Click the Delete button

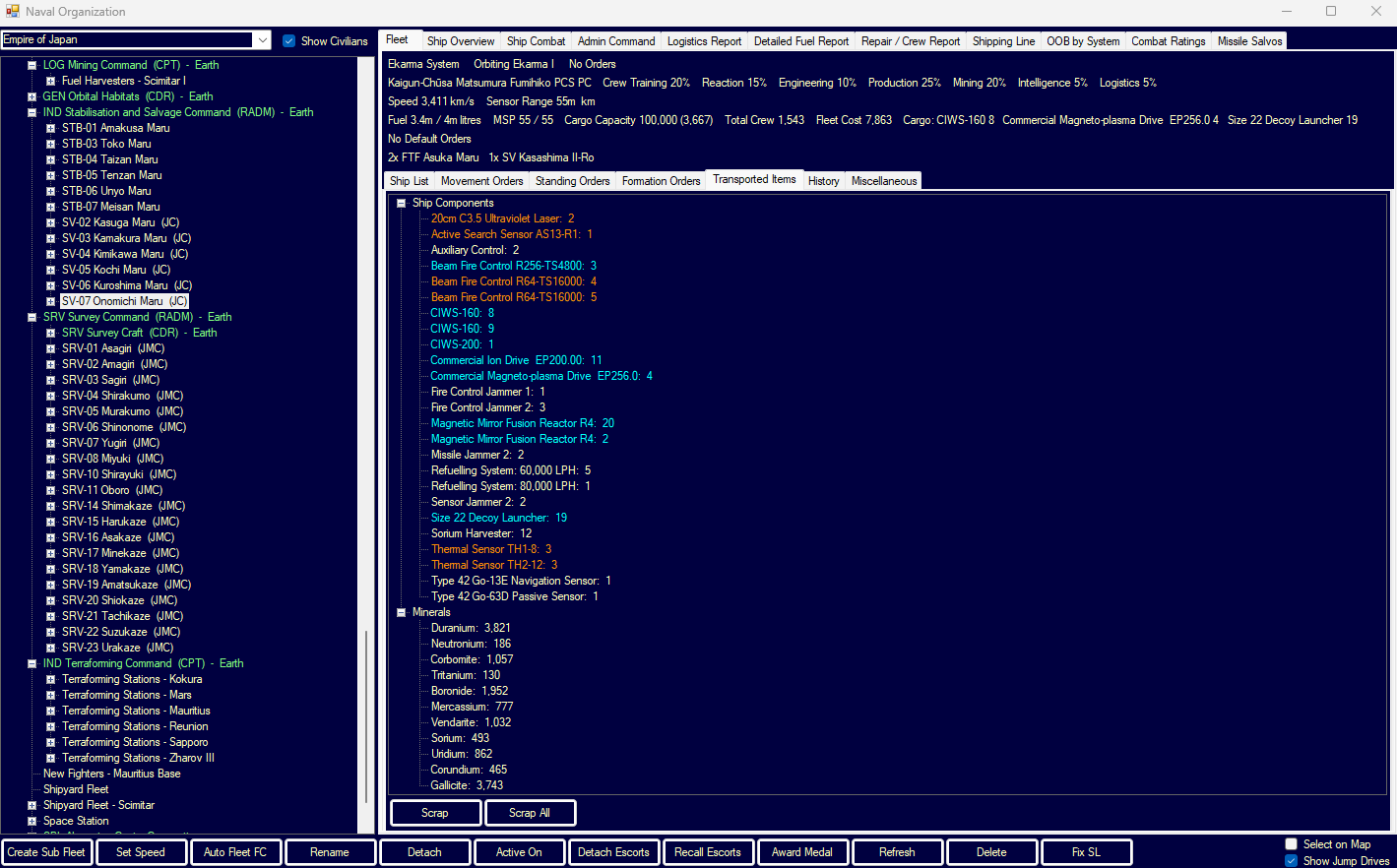point(991,852)
